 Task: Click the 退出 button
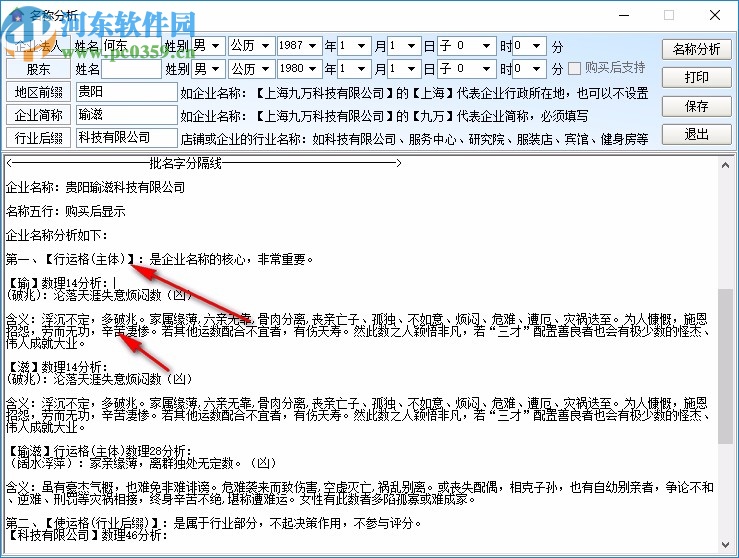coord(696,135)
